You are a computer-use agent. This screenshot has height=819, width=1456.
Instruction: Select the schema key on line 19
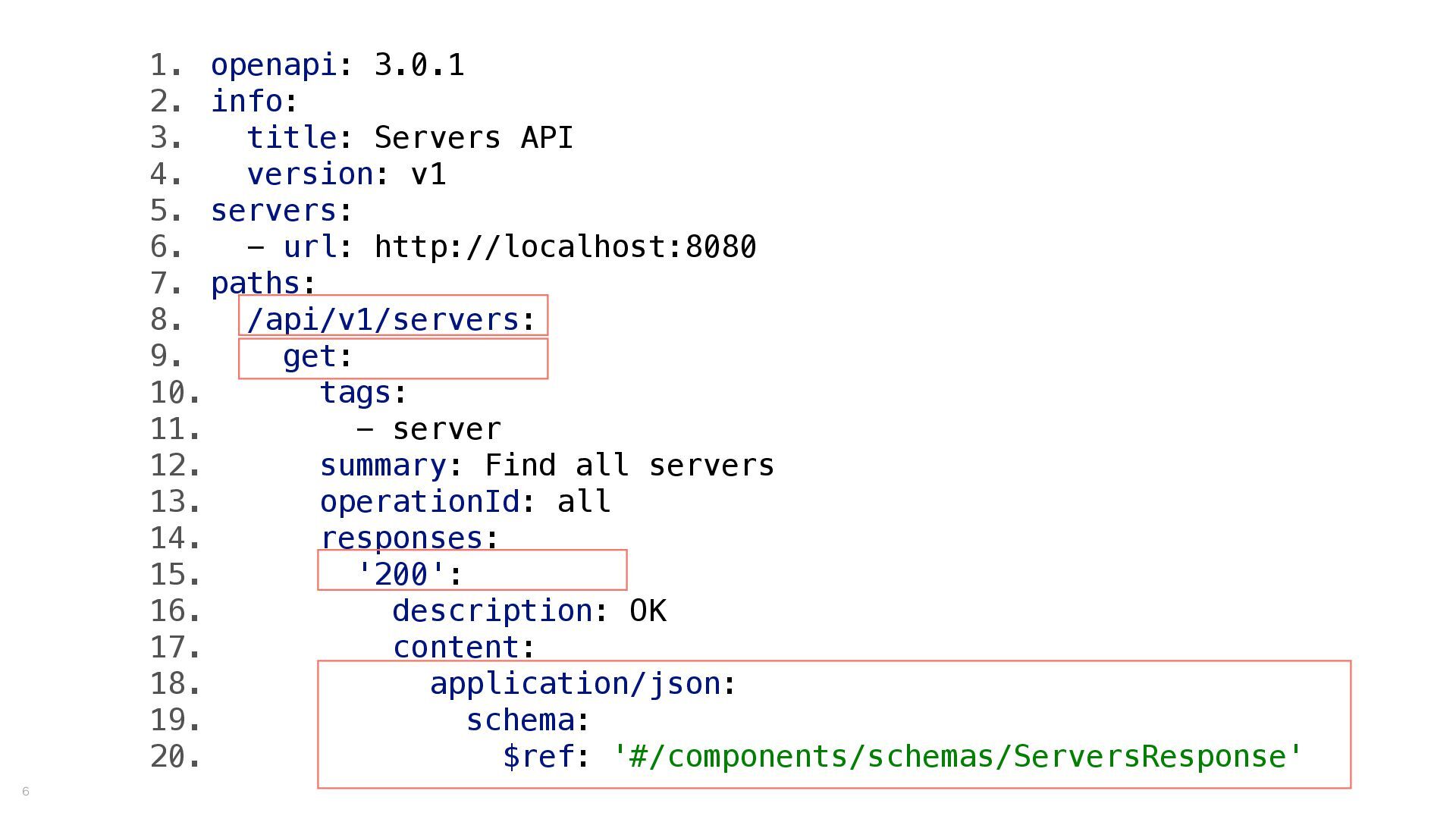pos(520,720)
